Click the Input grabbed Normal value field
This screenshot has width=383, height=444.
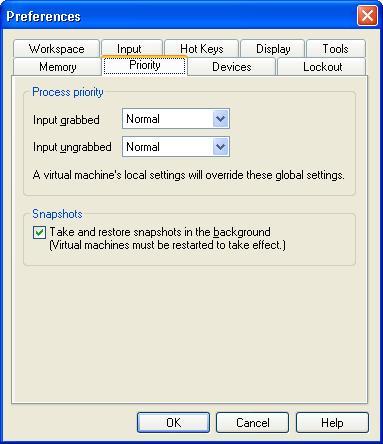click(x=176, y=119)
